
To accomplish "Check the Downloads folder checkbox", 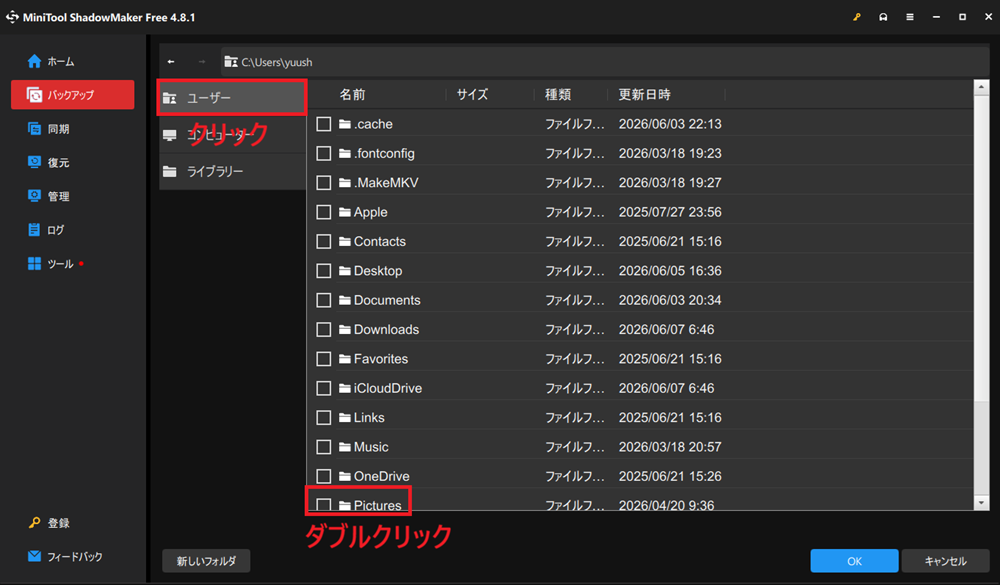I will tap(324, 329).
